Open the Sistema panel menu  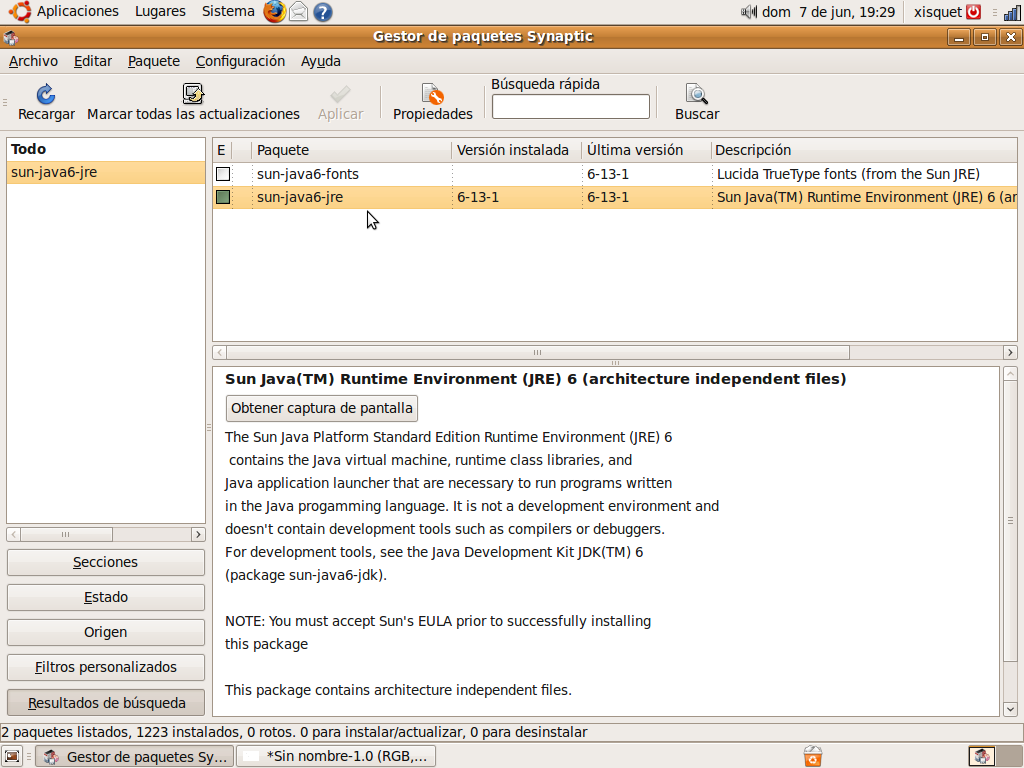tap(228, 11)
